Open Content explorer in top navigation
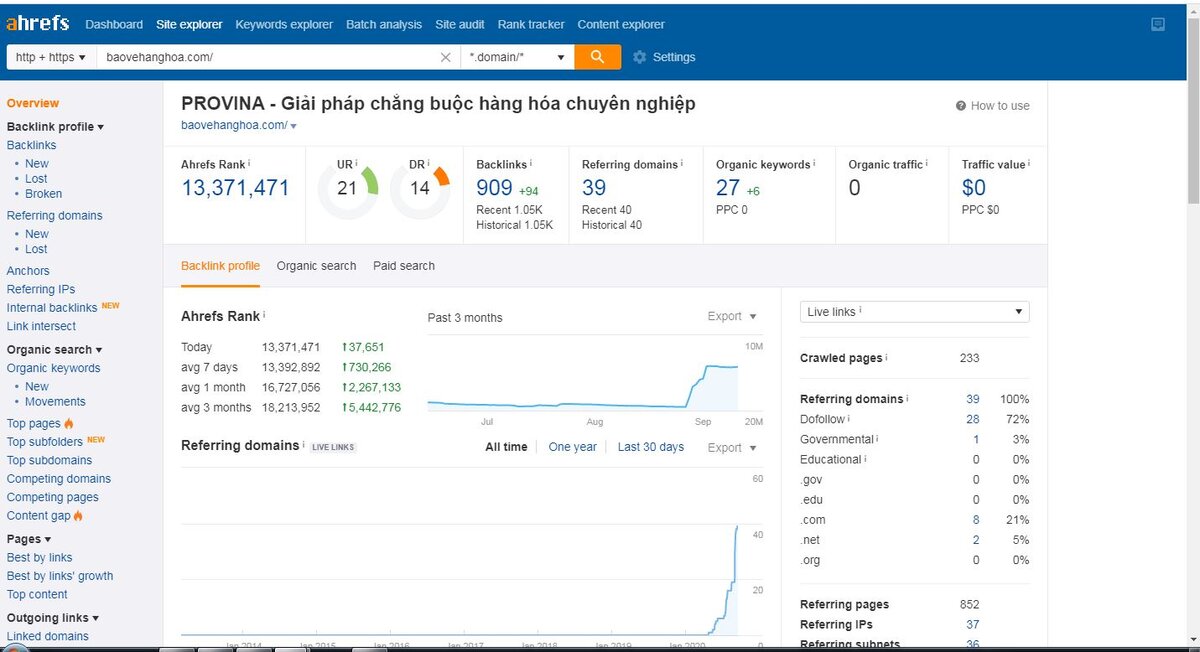 [x=621, y=24]
